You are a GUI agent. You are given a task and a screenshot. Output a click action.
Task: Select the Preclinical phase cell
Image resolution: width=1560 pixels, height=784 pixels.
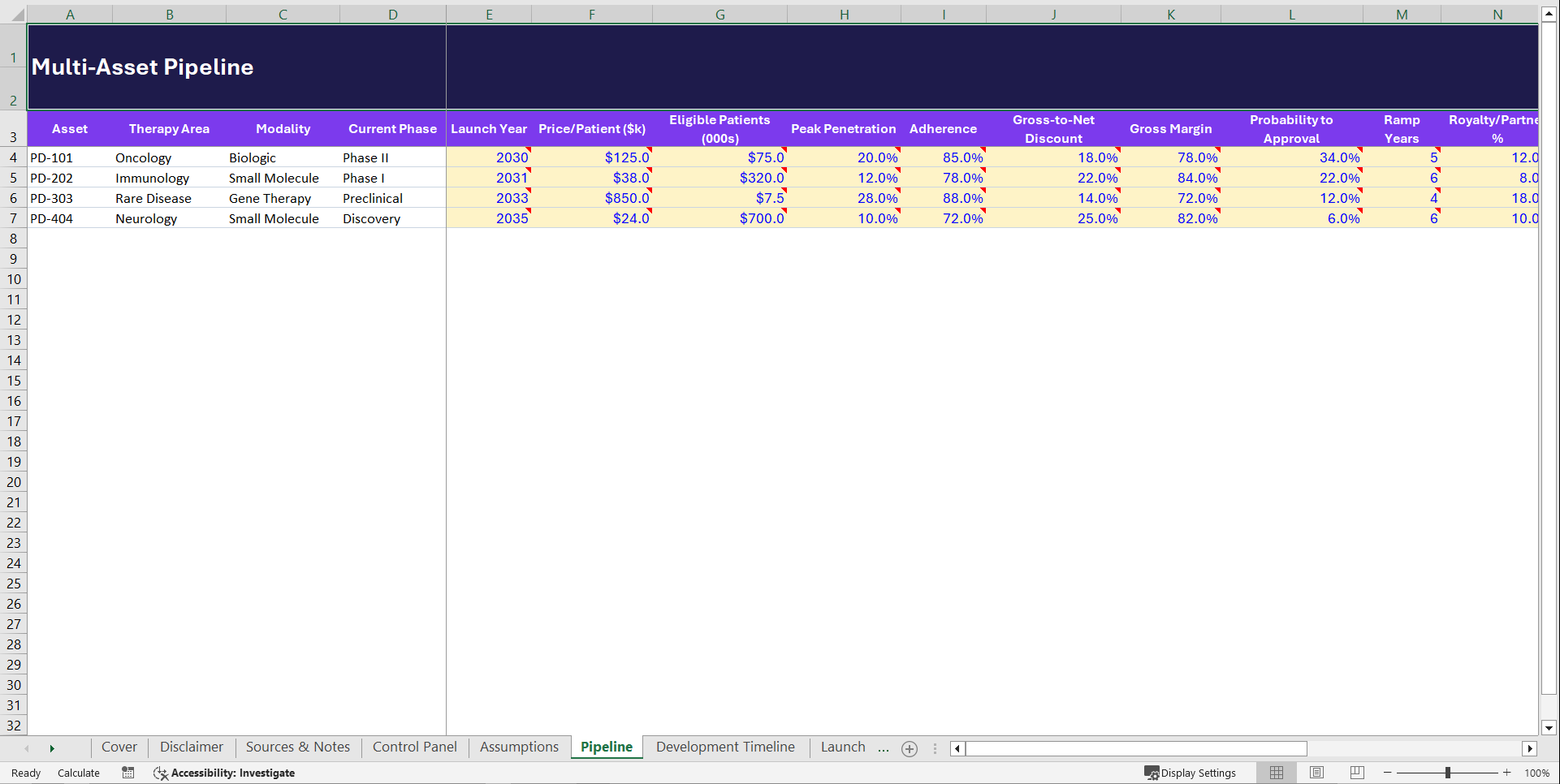click(x=393, y=198)
